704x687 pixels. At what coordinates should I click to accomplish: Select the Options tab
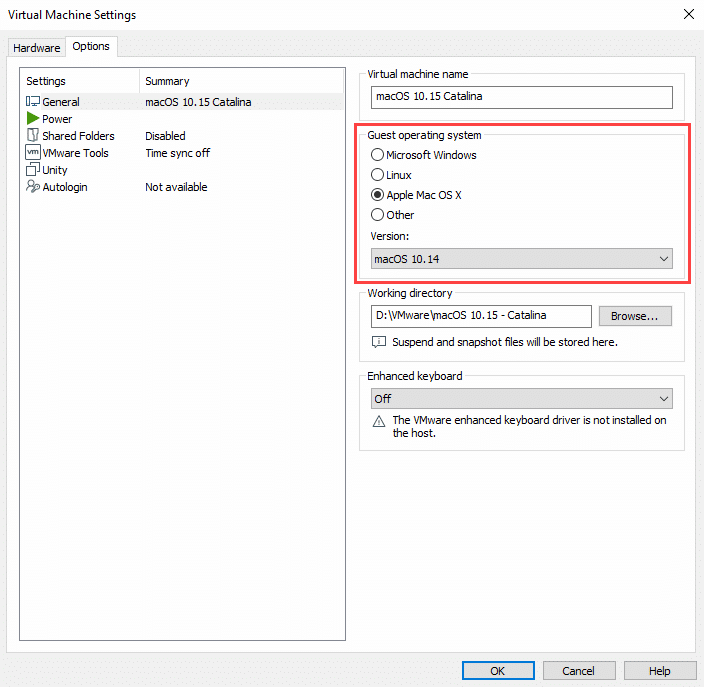pyautogui.click(x=91, y=47)
